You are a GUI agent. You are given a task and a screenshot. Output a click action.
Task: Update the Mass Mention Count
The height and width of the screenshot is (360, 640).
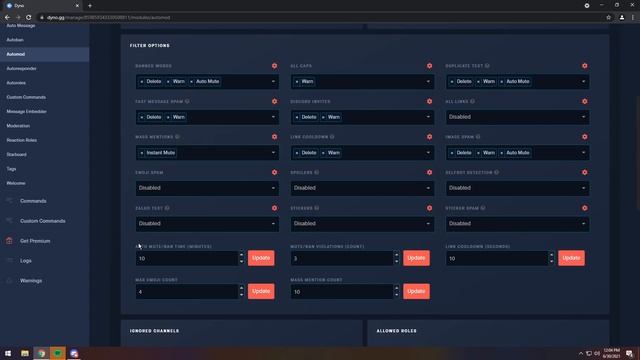[416, 291]
